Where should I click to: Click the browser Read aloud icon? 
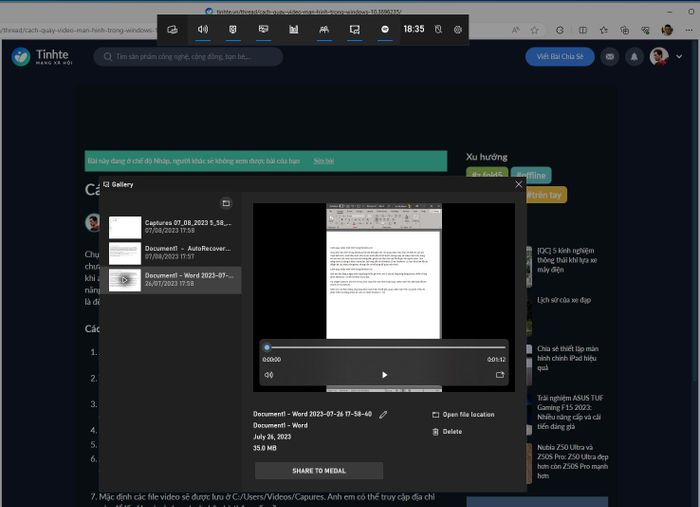point(515,30)
